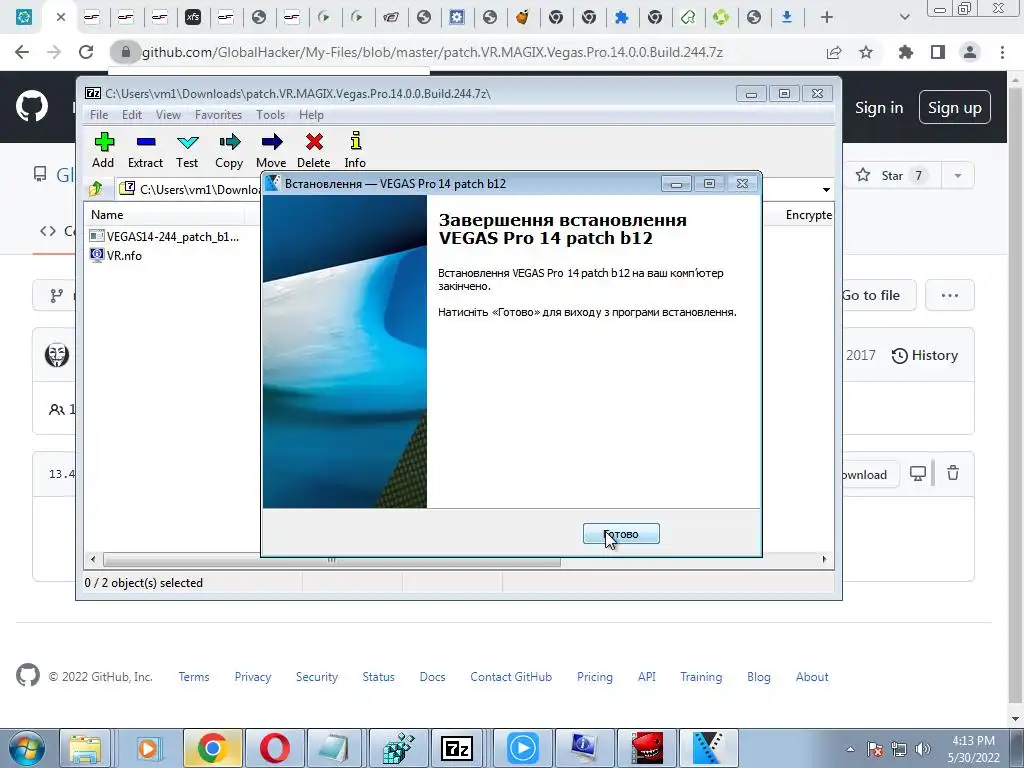Open the Chrome profile avatar icon
This screenshot has width=1024, height=768.
(970, 52)
